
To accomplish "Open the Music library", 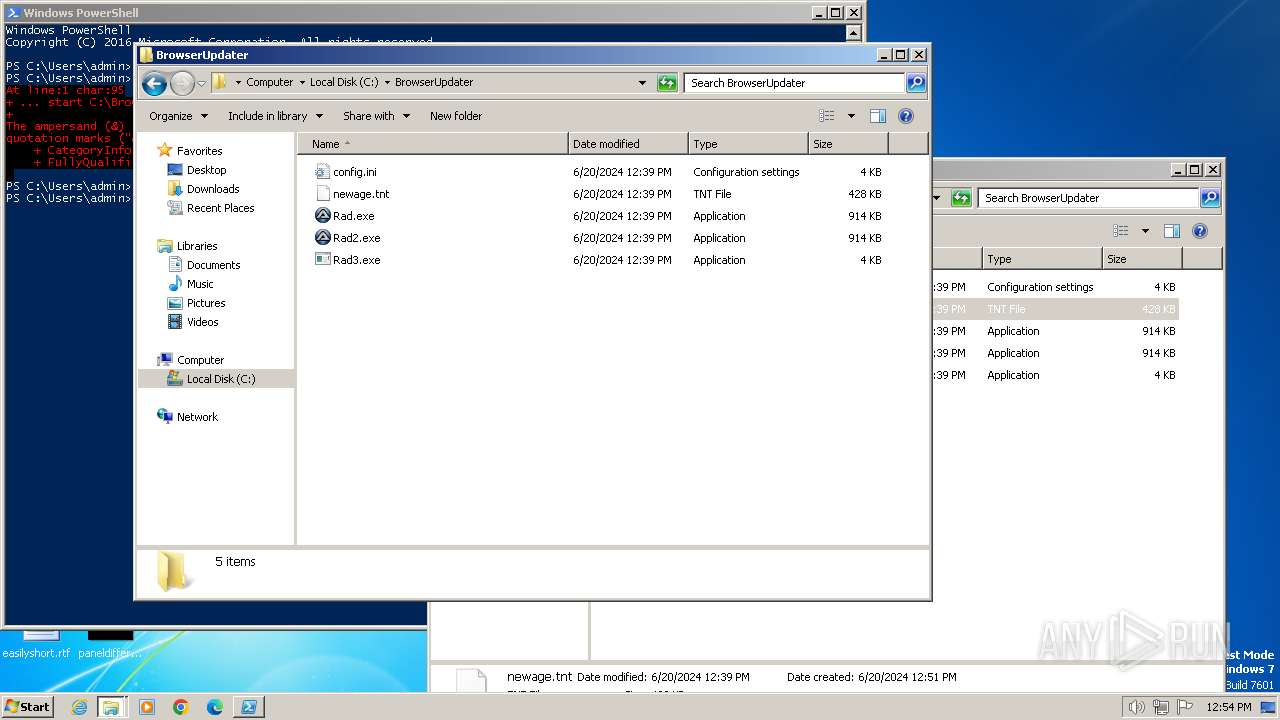I will click(x=200, y=284).
